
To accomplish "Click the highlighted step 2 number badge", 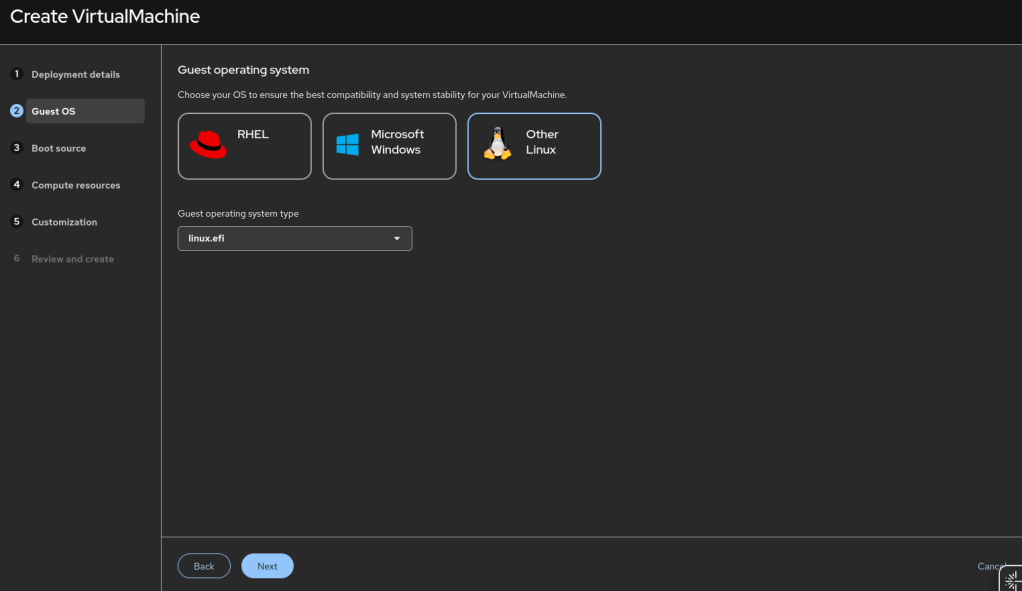I will (x=17, y=111).
